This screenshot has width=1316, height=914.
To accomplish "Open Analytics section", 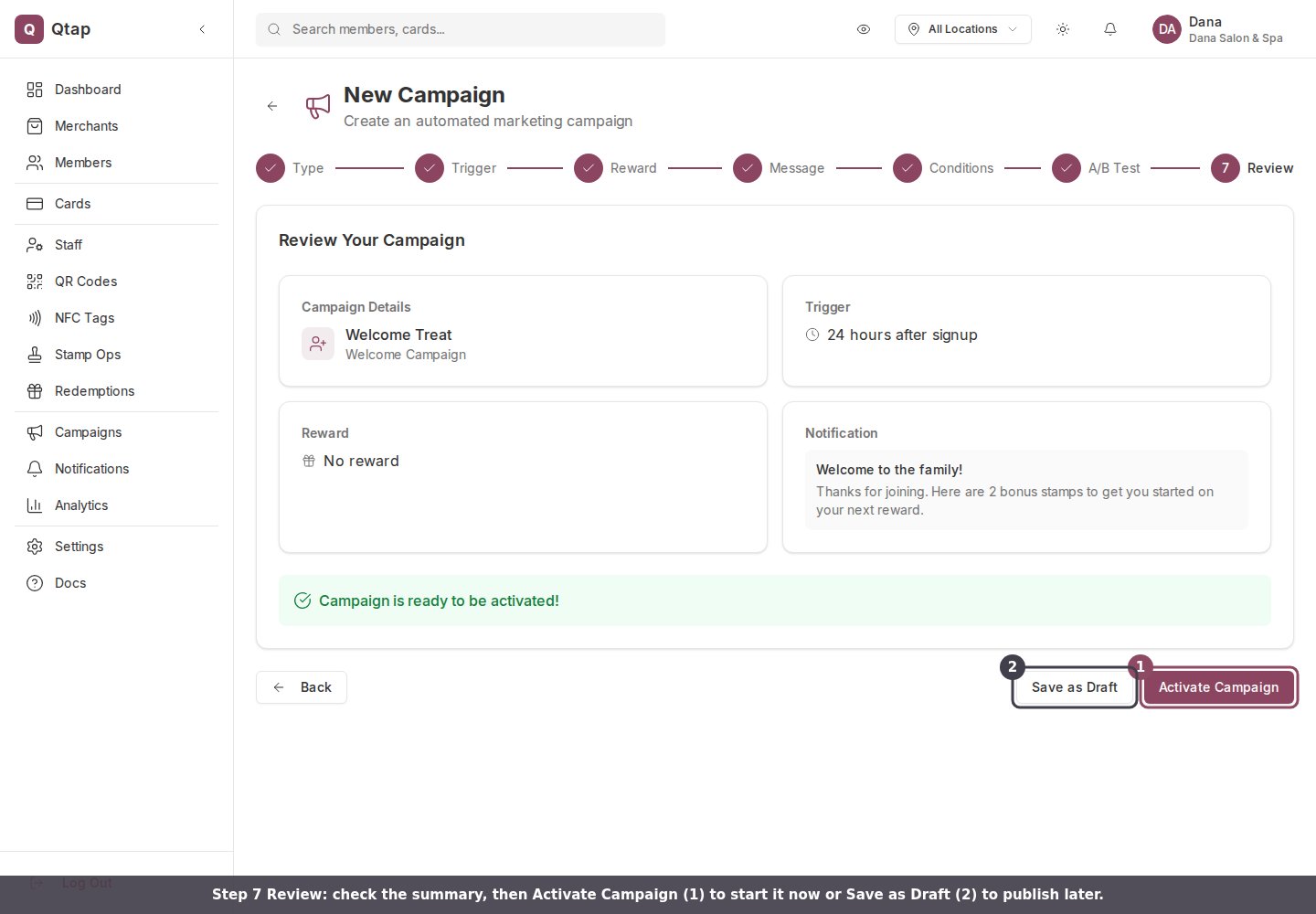I will tap(116, 505).
